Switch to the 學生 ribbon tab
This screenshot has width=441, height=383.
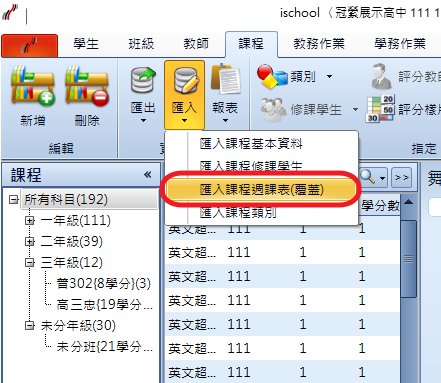[86, 44]
